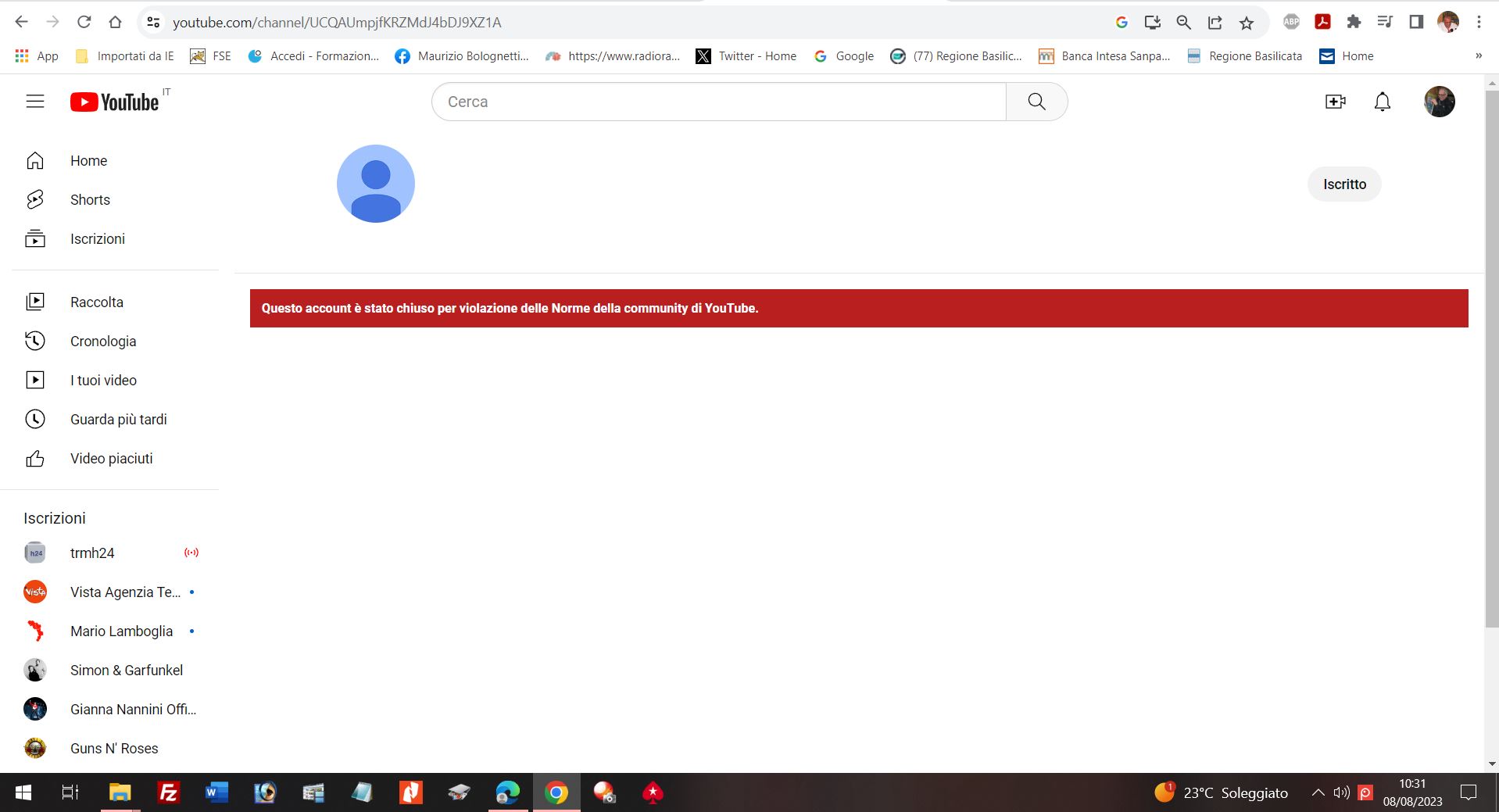The image size is (1499, 812).
Task: Focus the Cerca search field
Action: click(x=719, y=102)
